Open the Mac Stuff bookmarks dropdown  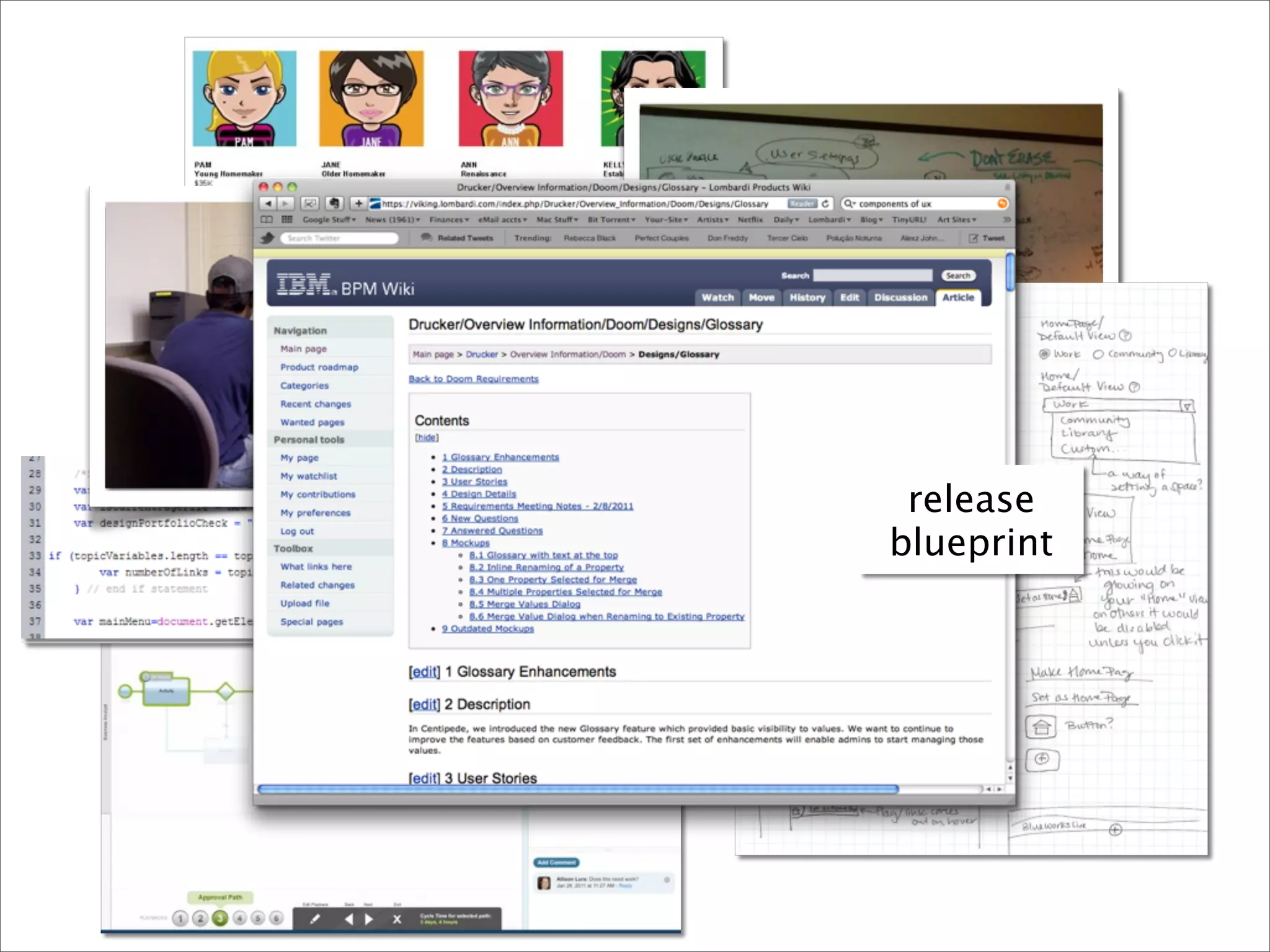click(x=557, y=219)
